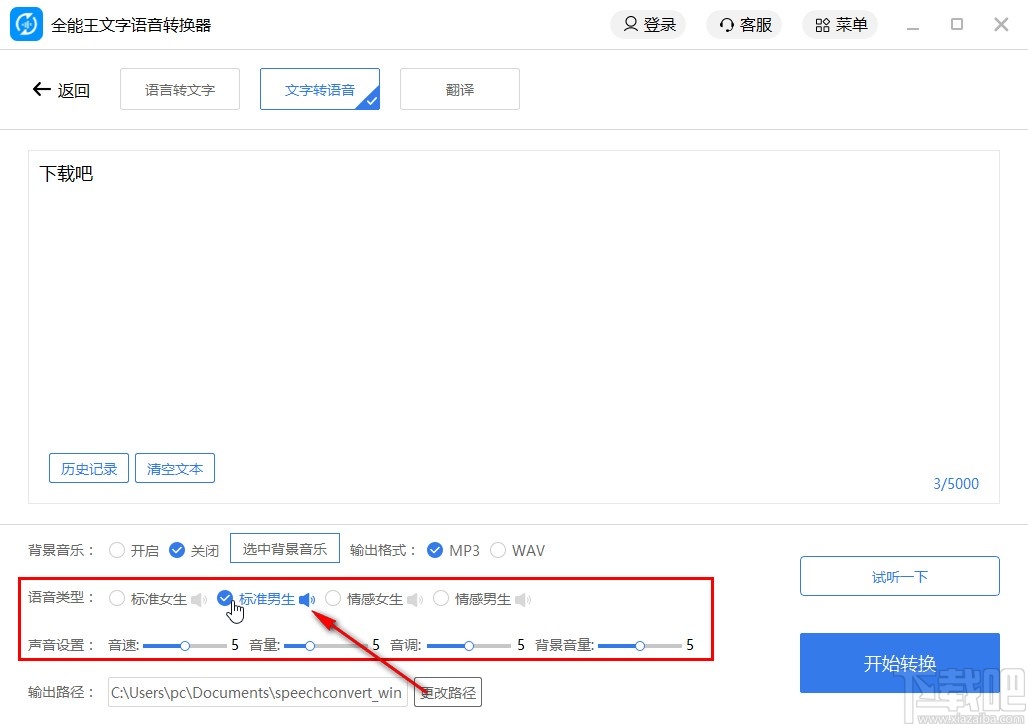The width and height of the screenshot is (1028, 724).
Task: Open 历史记录 to view history
Action: point(88,468)
